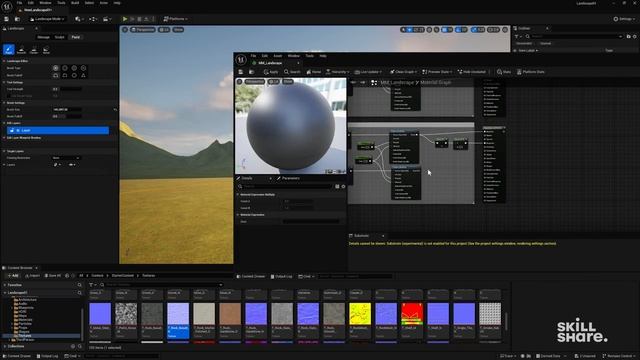The width and height of the screenshot is (640, 360).
Task: Open the Live Update dropdown
Action: pyautogui.click(x=368, y=72)
